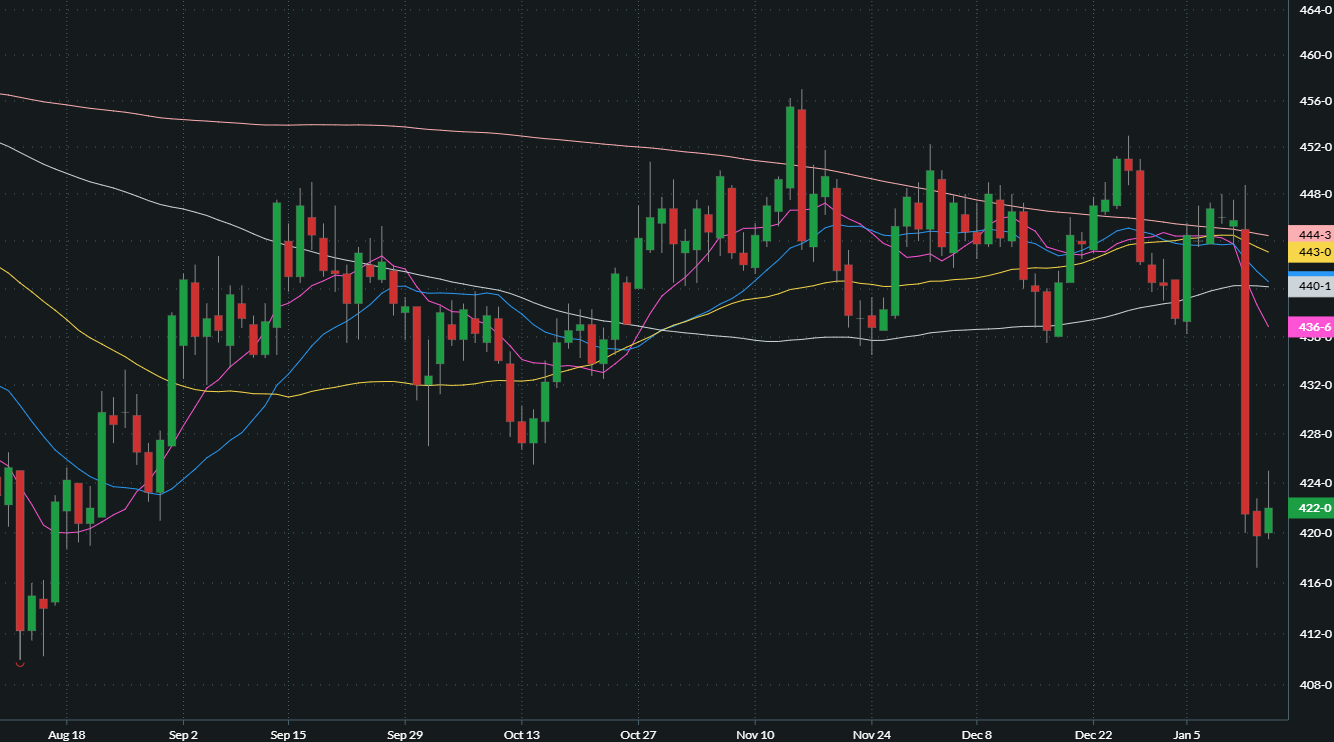The width and height of the screenshot is (1334, 742).
Task: Click the Aug 18 date axis label
Action: 66,734
